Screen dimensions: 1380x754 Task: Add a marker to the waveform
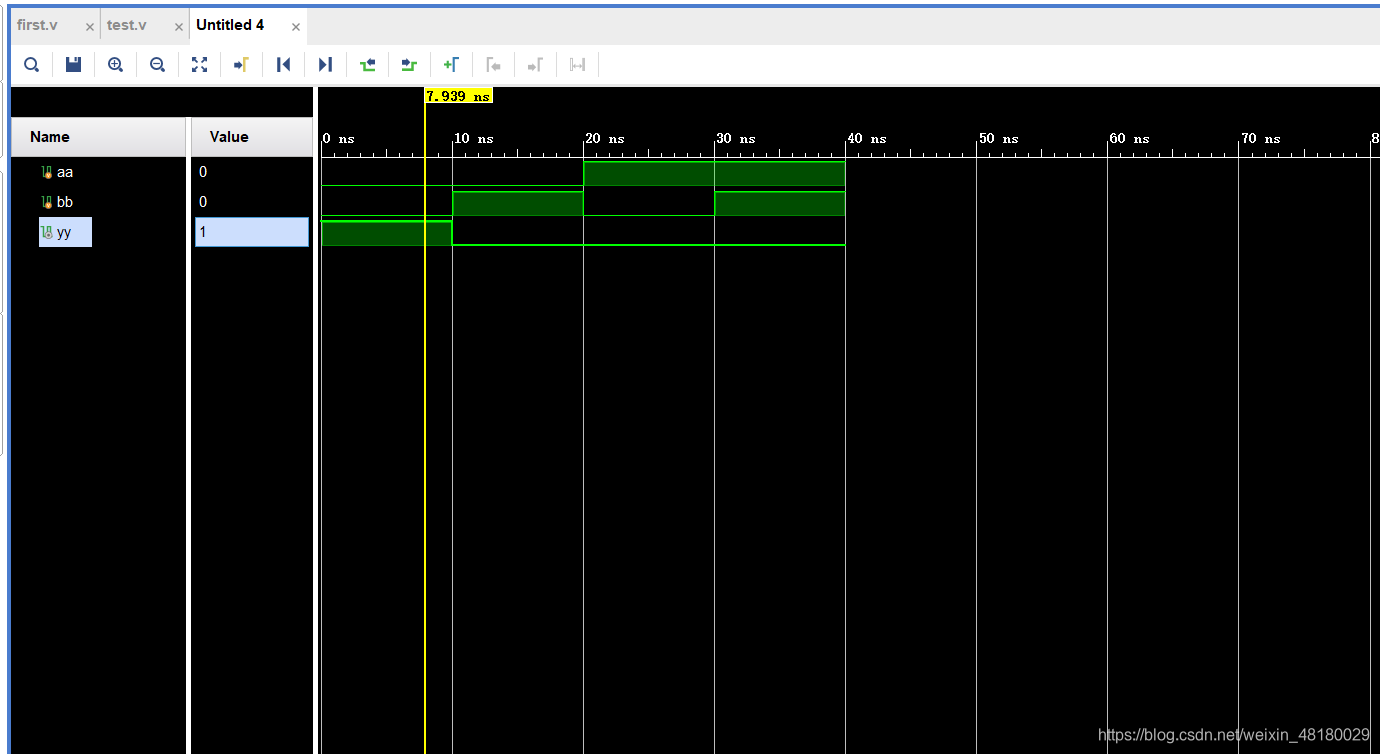click(450, 65)
